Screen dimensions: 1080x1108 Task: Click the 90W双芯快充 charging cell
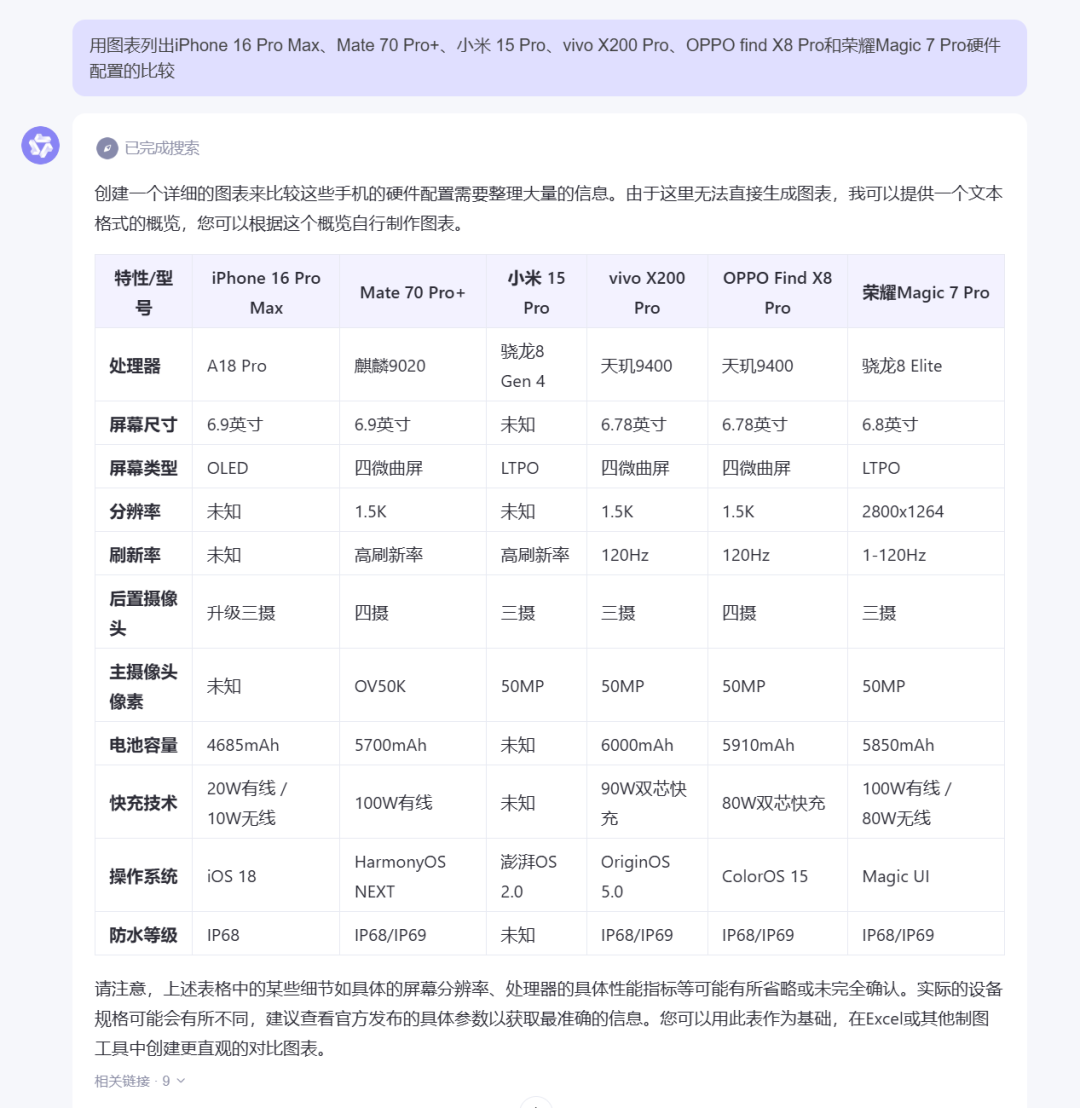(x=647, y=803)
